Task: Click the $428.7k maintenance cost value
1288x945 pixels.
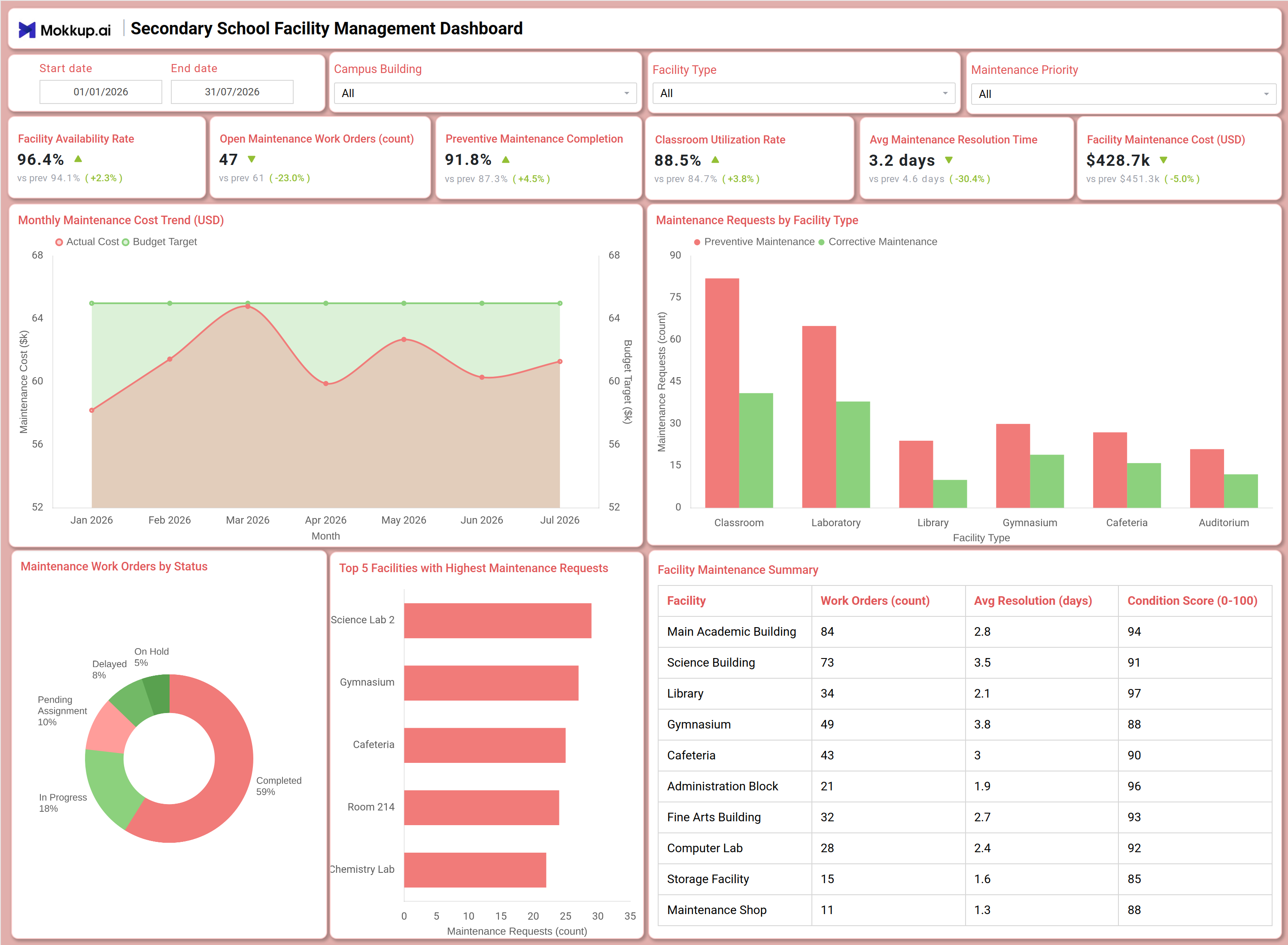Action: pyautogui.click(x=1118, y=160)
